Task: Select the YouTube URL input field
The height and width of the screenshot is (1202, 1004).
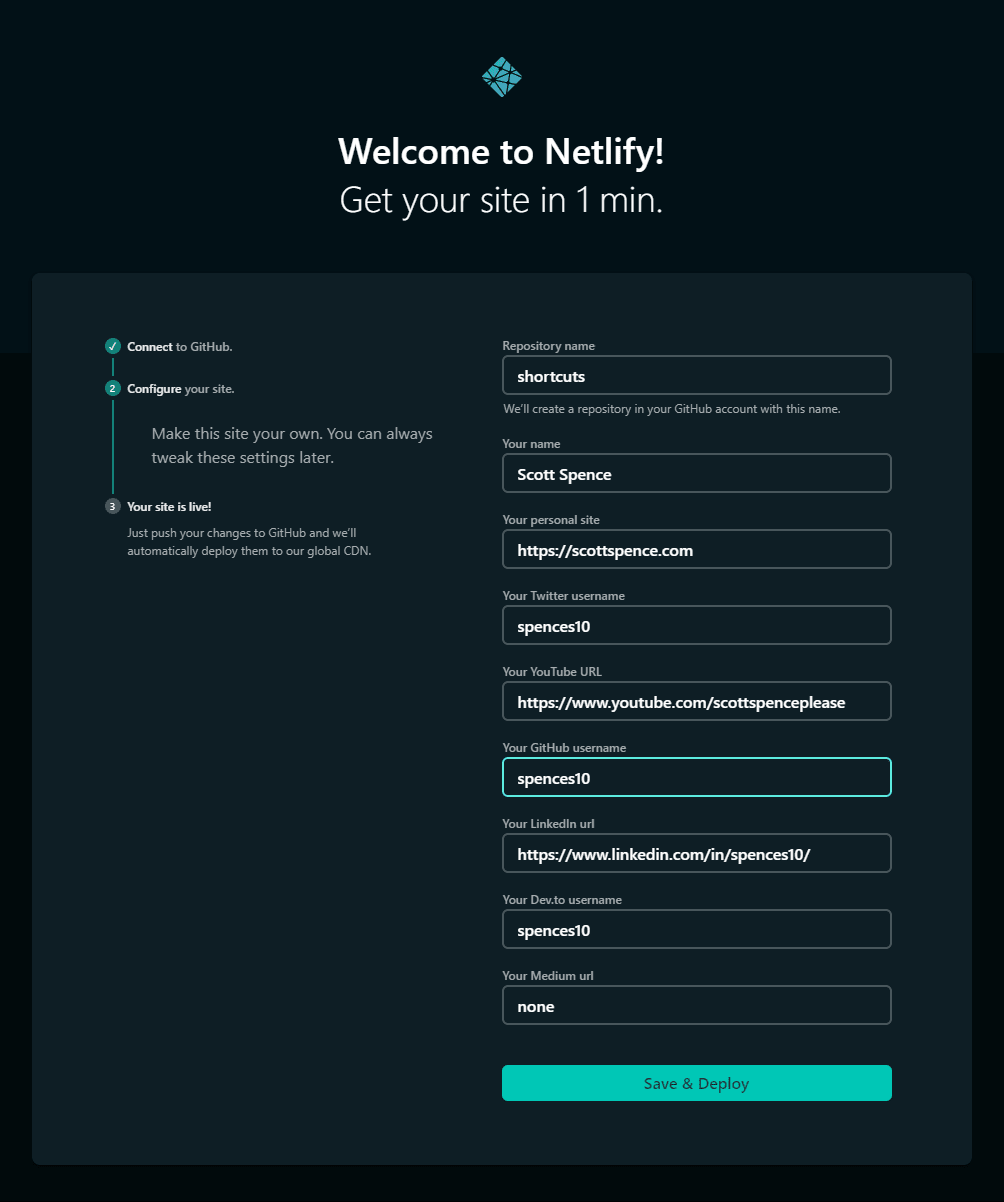Action: point(696,701)
